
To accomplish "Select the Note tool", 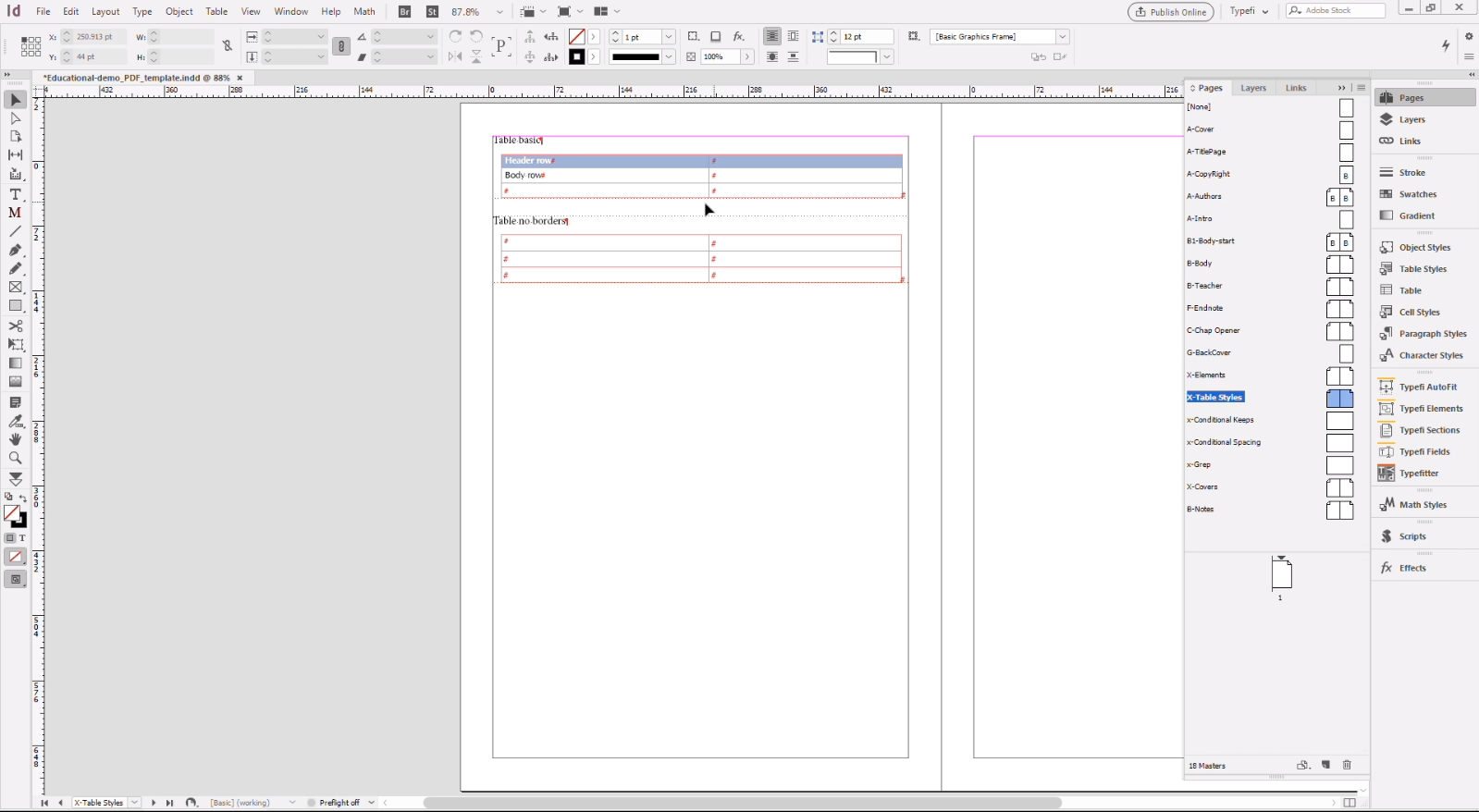I will click(x=15, y=402).
